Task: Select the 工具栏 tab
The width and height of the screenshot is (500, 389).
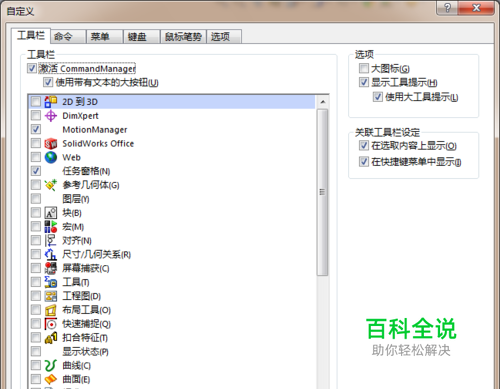Action: point(31,35)
